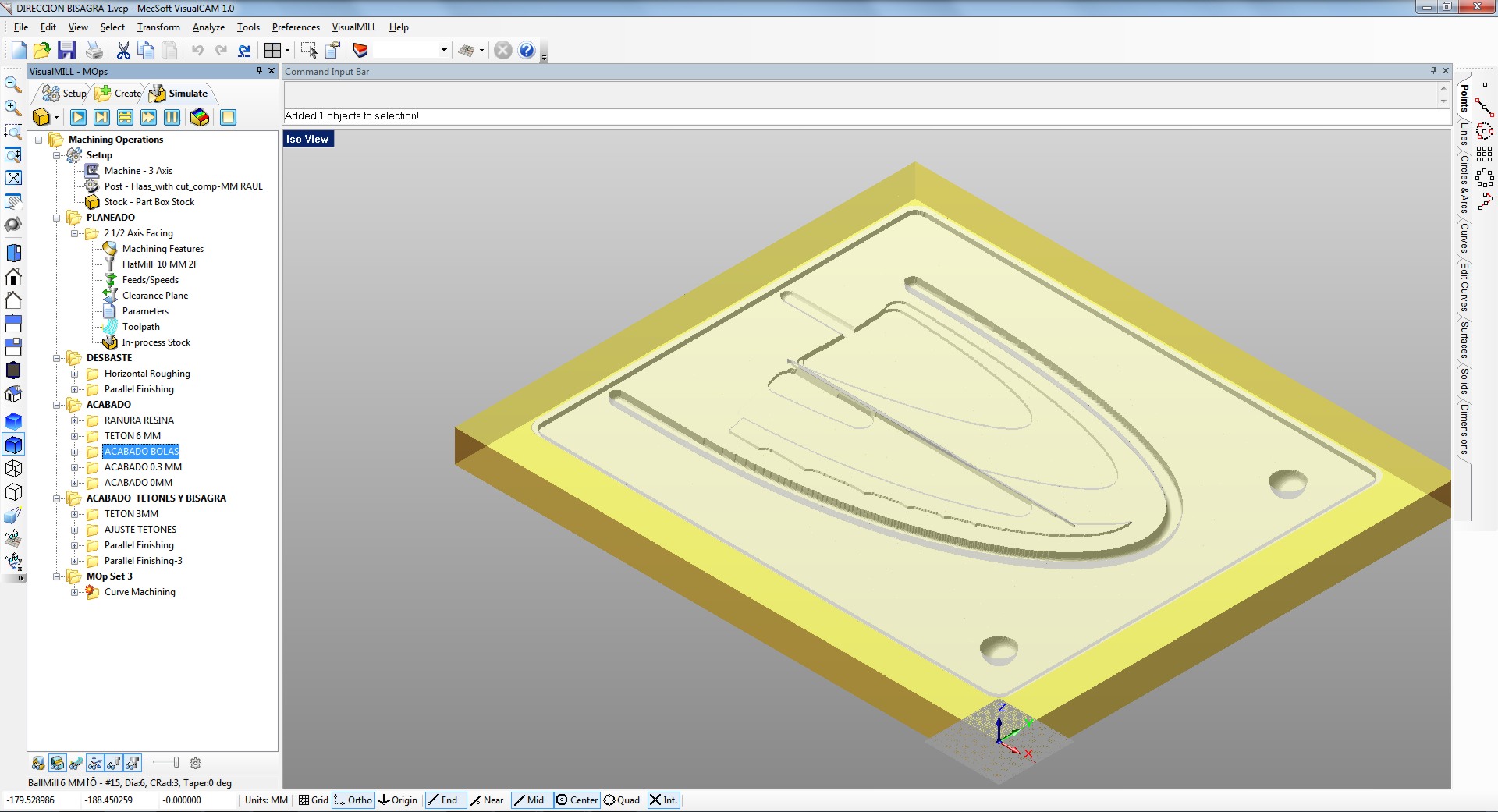Collapse the PLANEADO folder
This screenshot has width=1498, height=812.
pos(57,218)
